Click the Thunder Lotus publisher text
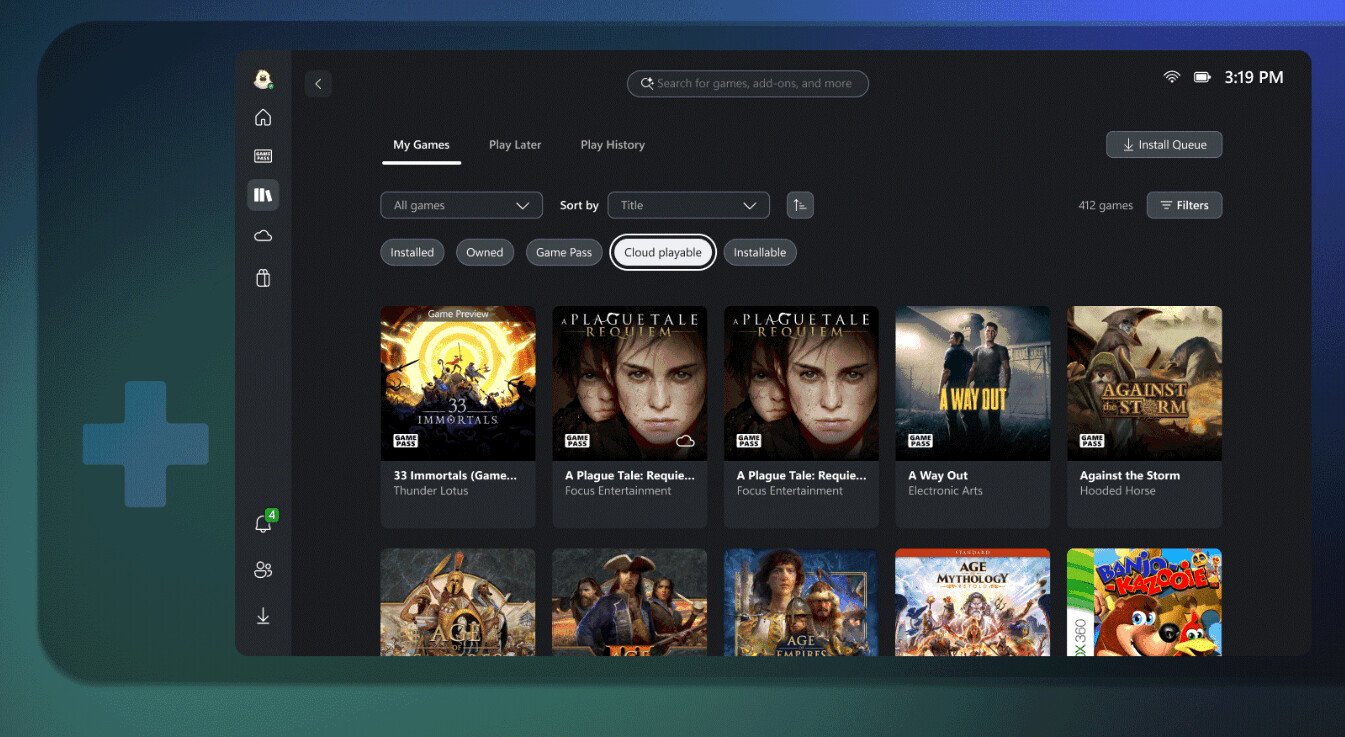This screenshot has width=1345, height=737. point(431,491)
